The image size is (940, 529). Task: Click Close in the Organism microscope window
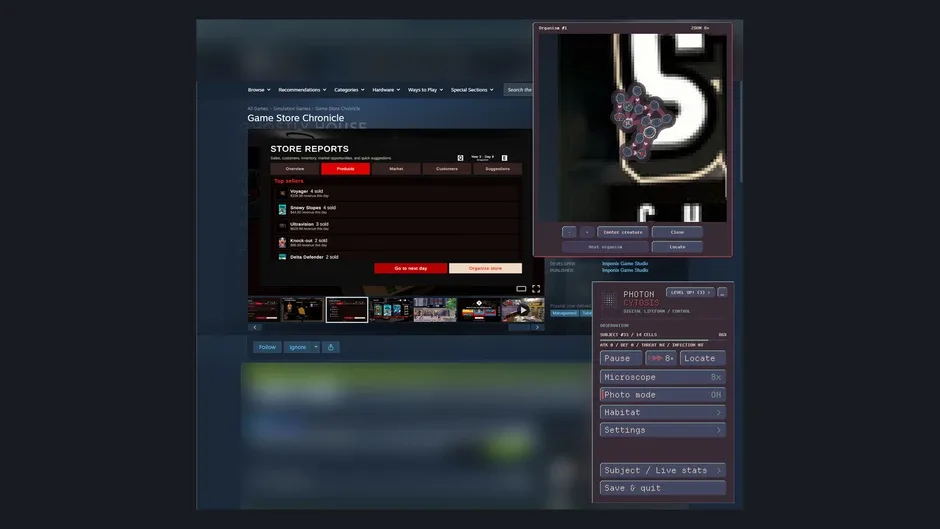[677, 232]
